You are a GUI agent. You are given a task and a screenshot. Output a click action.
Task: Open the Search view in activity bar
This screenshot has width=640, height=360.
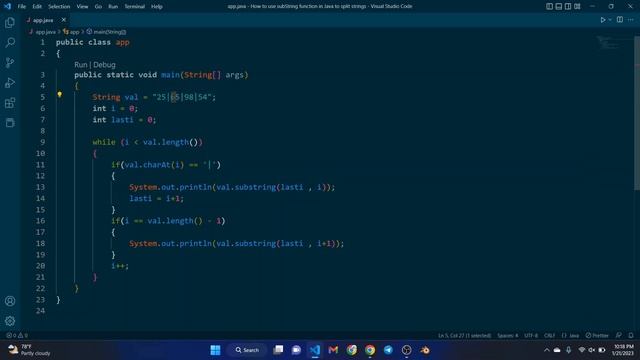tap(10, 42)
